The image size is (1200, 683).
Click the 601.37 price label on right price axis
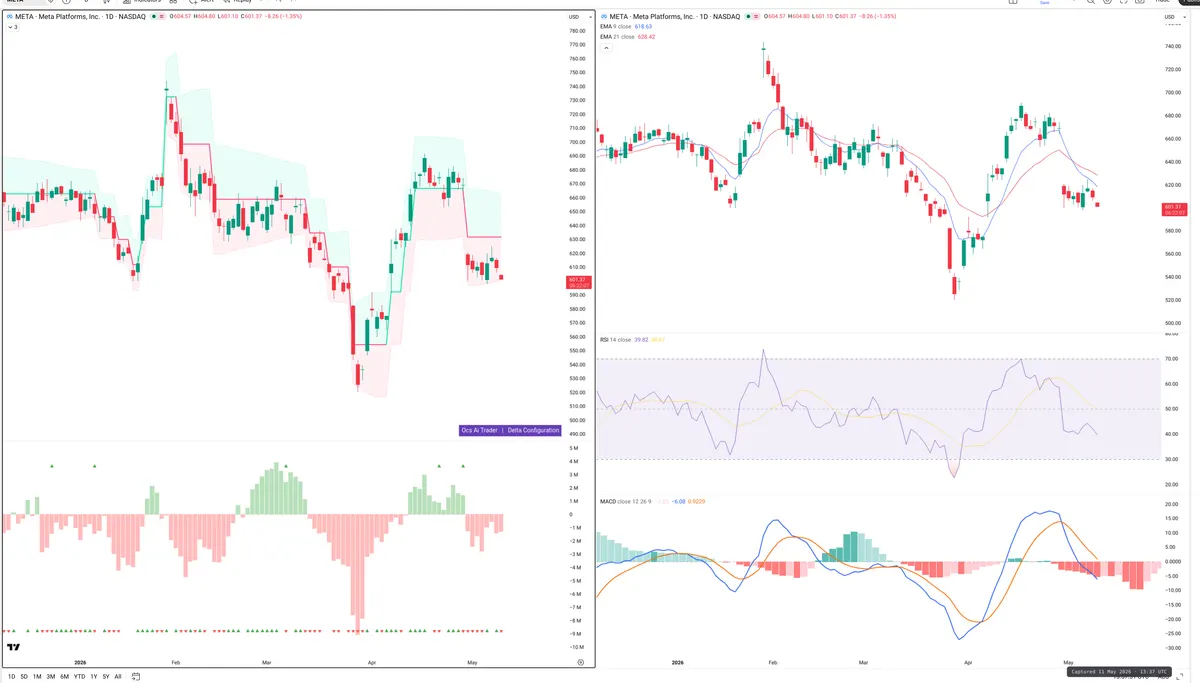(1174, 207)
